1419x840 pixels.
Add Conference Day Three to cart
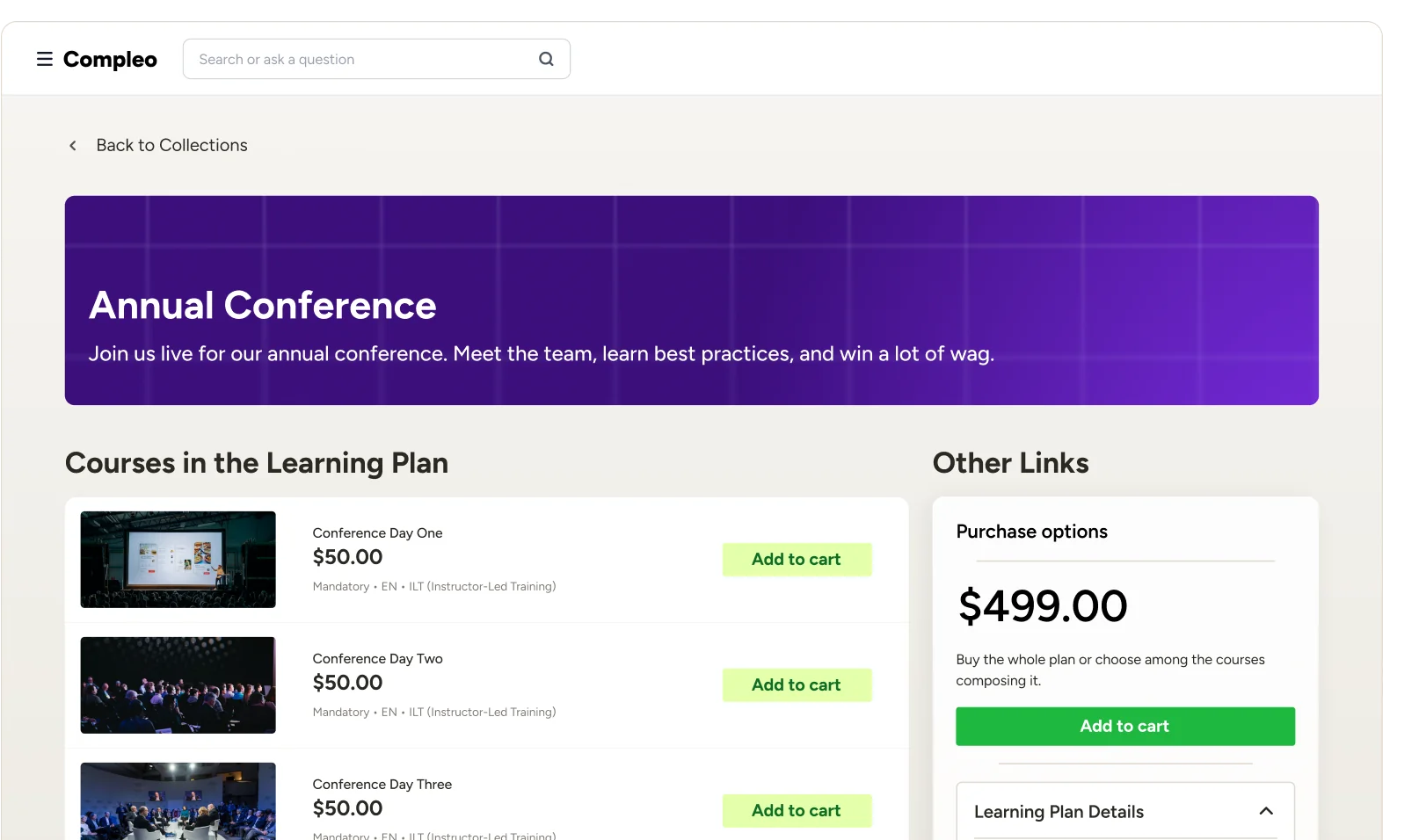(797, 811)
